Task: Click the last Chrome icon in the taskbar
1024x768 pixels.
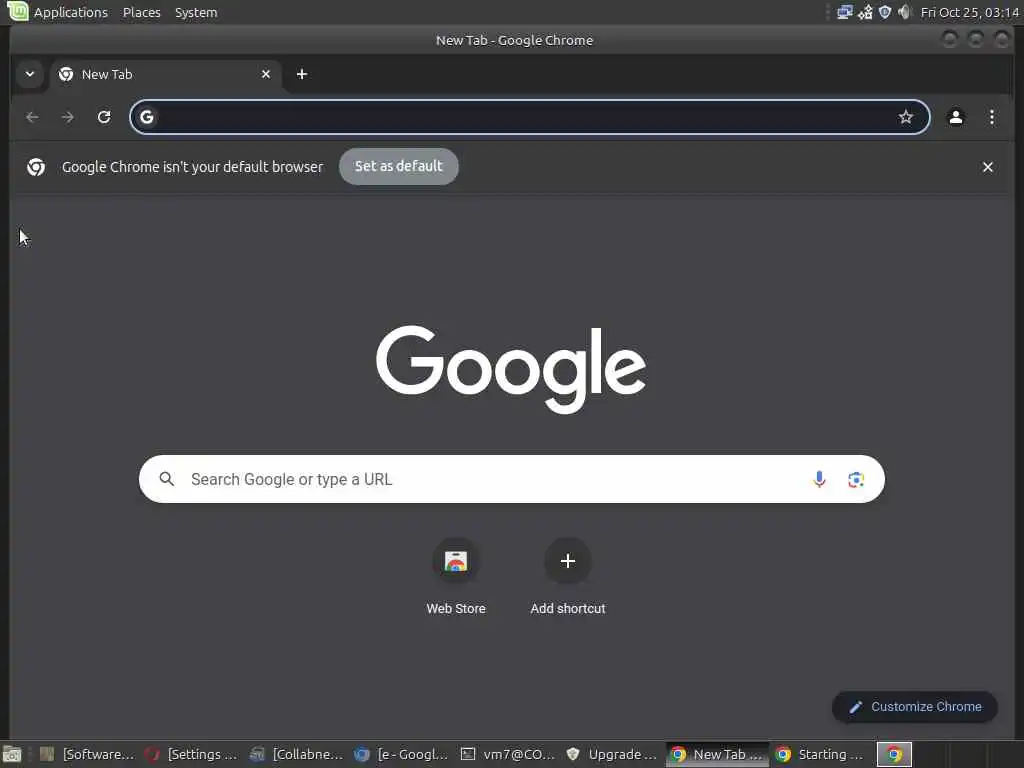Action: tap(894, 755)
